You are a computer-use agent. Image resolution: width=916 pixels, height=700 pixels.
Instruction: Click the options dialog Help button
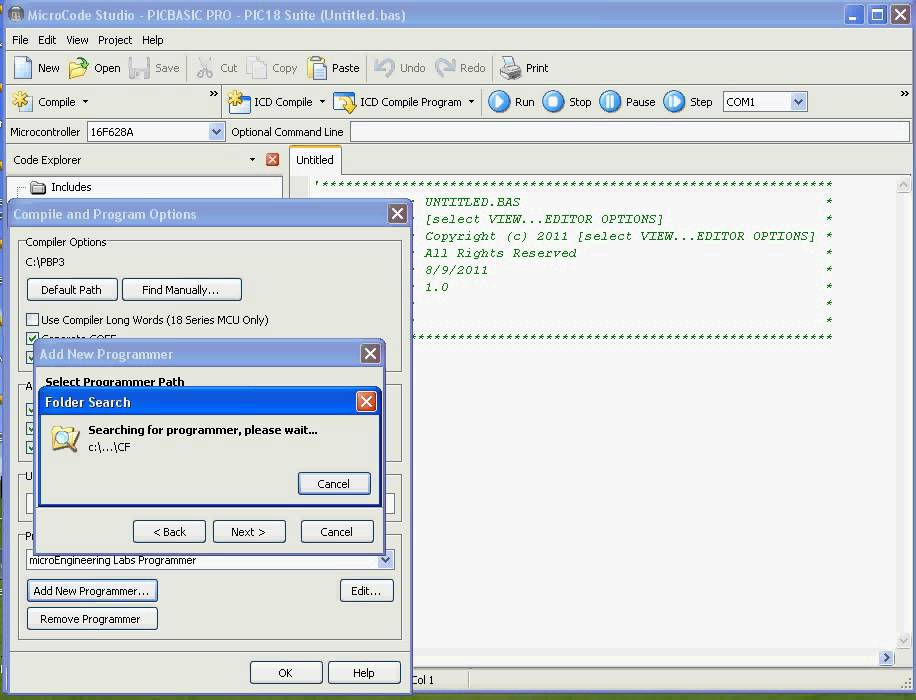(x=364, y=673)
